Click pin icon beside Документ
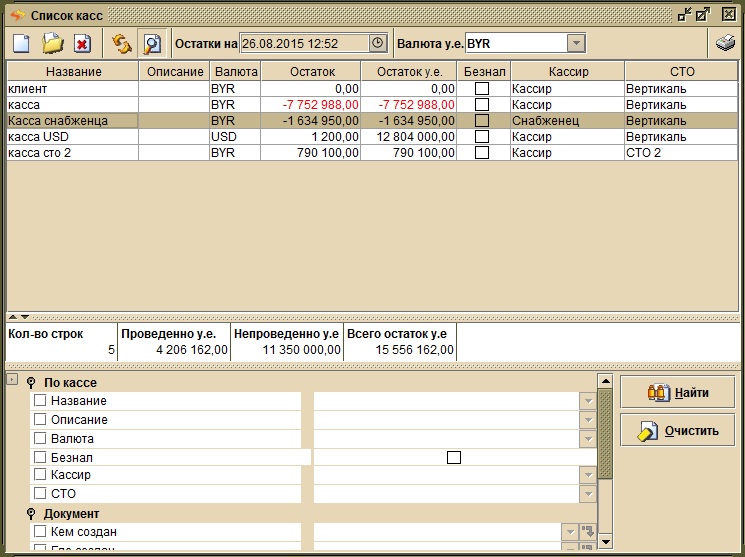The width and height of the screenshot is (745, 557). 31,514
